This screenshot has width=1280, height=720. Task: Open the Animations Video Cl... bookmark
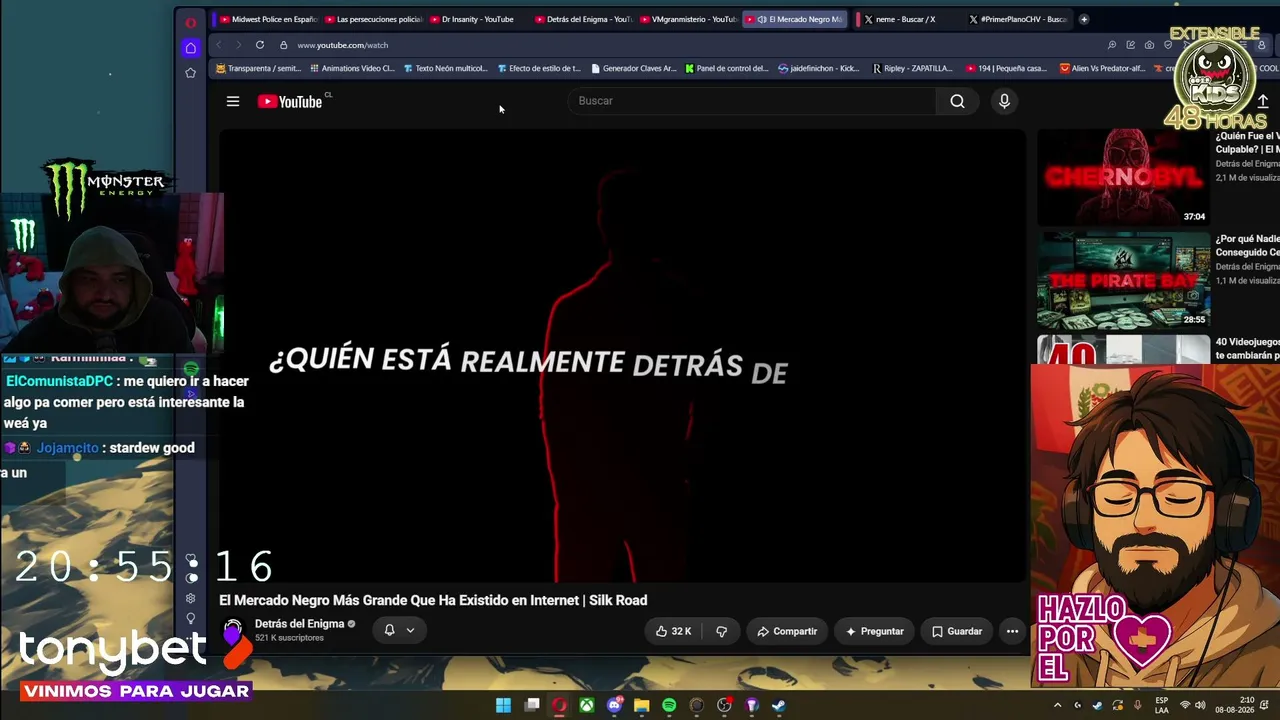coord(353,69)
